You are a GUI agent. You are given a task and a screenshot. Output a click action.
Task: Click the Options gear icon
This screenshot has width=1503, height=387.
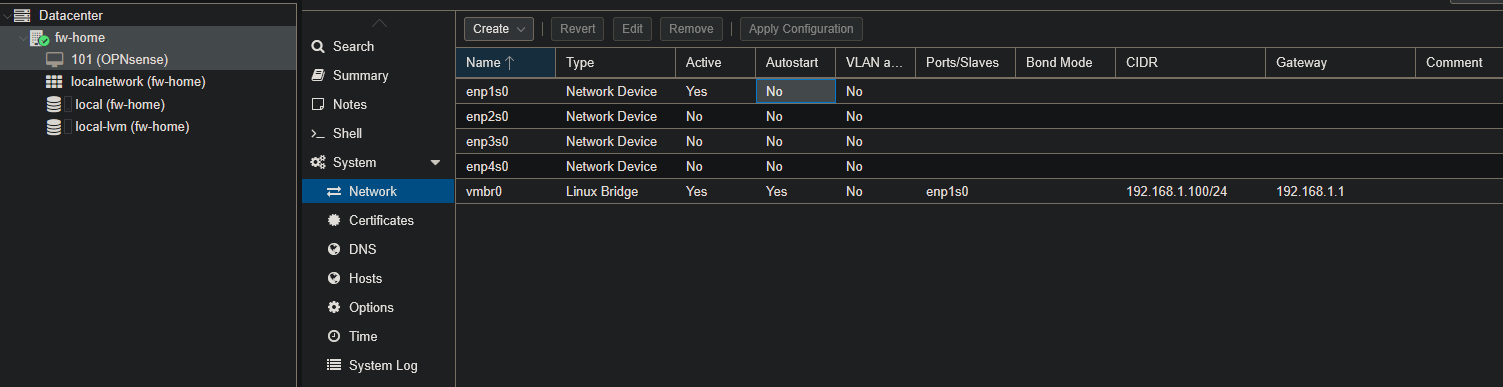click(x=334, y=307)
